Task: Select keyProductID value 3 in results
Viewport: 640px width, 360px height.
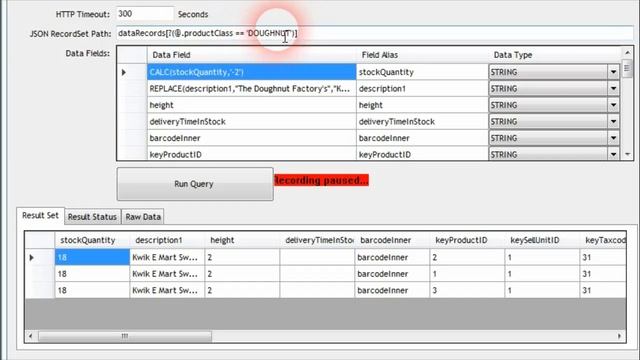Action: click(467, 290)
